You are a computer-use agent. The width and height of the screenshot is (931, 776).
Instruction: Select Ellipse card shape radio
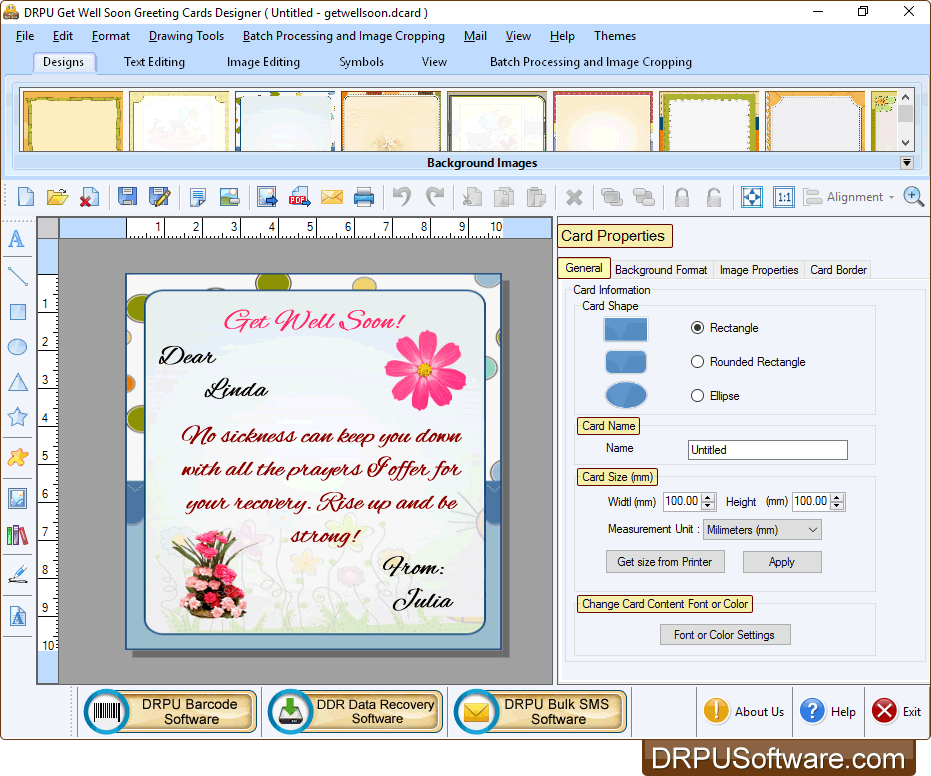tap(697, 395)
